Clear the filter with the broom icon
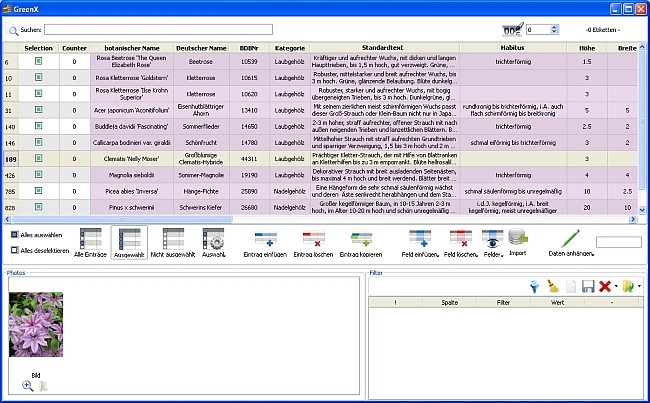The image size is (650, 403). [x=553, y=286]
